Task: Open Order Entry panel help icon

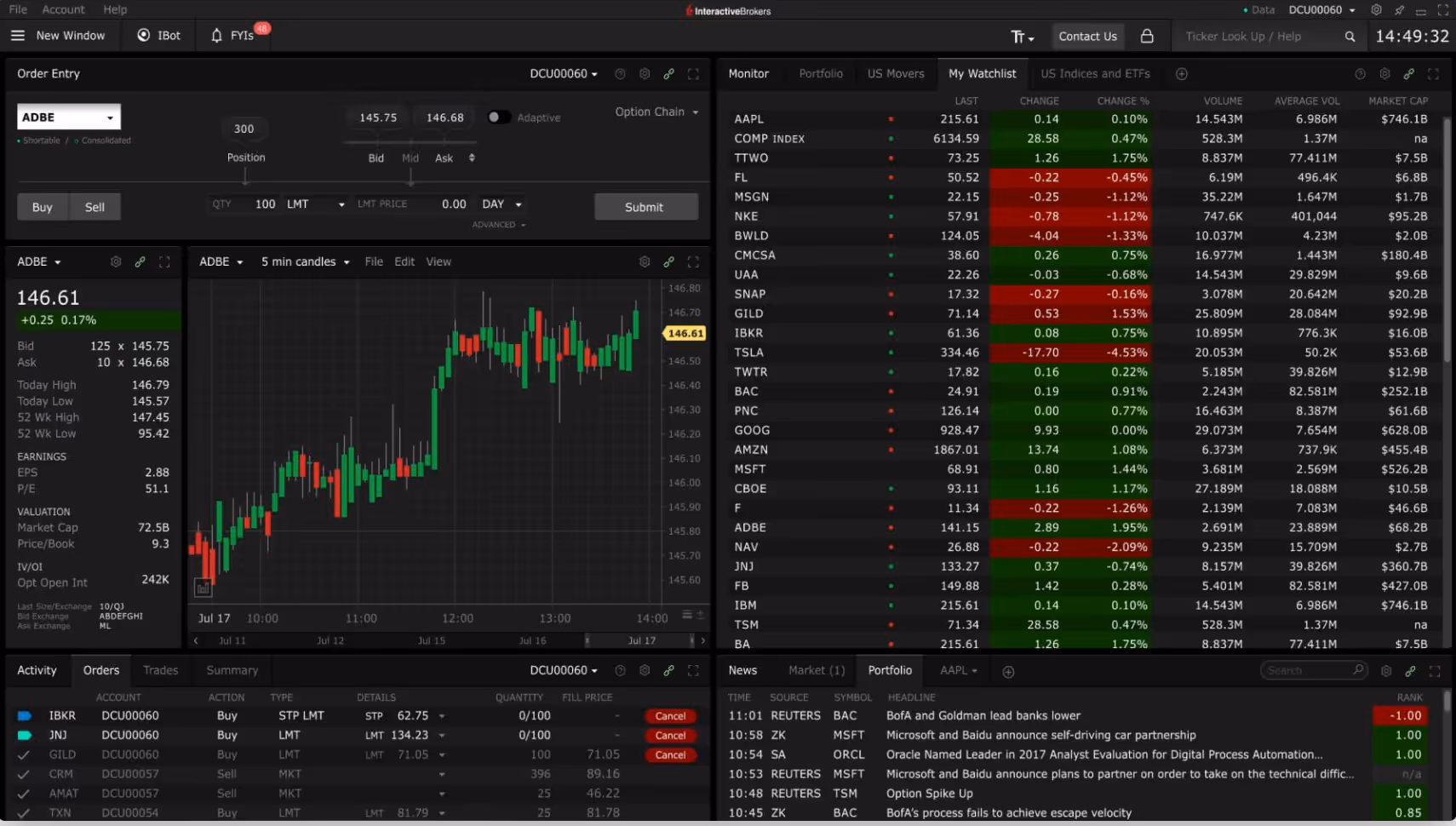Action: (x=620, y=74)
